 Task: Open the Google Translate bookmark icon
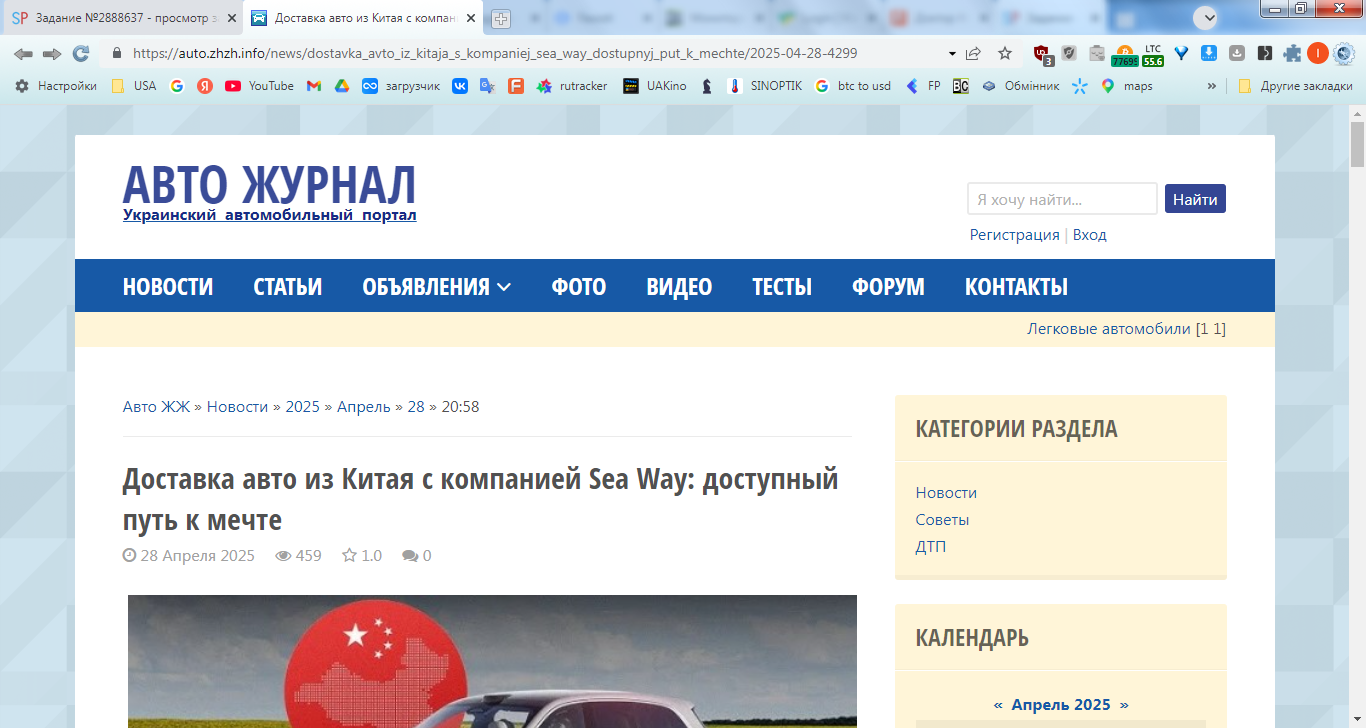tap(488, 86)
